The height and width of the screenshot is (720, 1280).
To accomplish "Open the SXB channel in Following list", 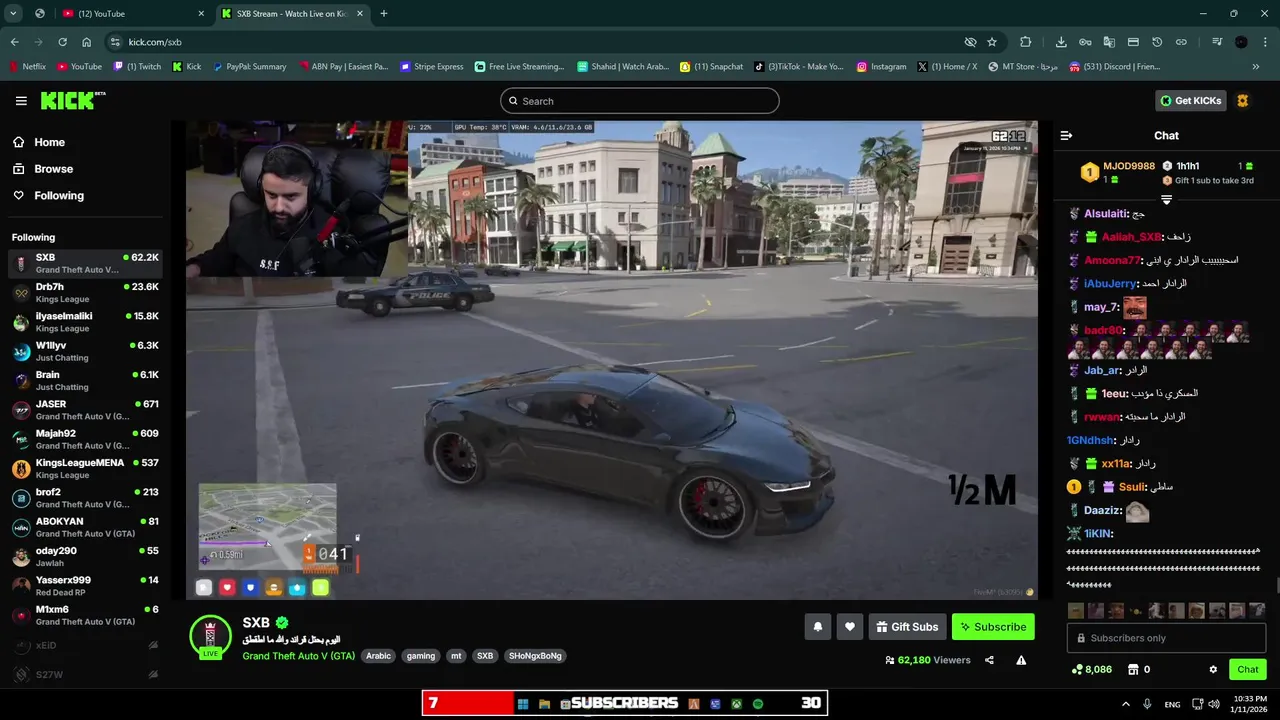I will point(85,264).
